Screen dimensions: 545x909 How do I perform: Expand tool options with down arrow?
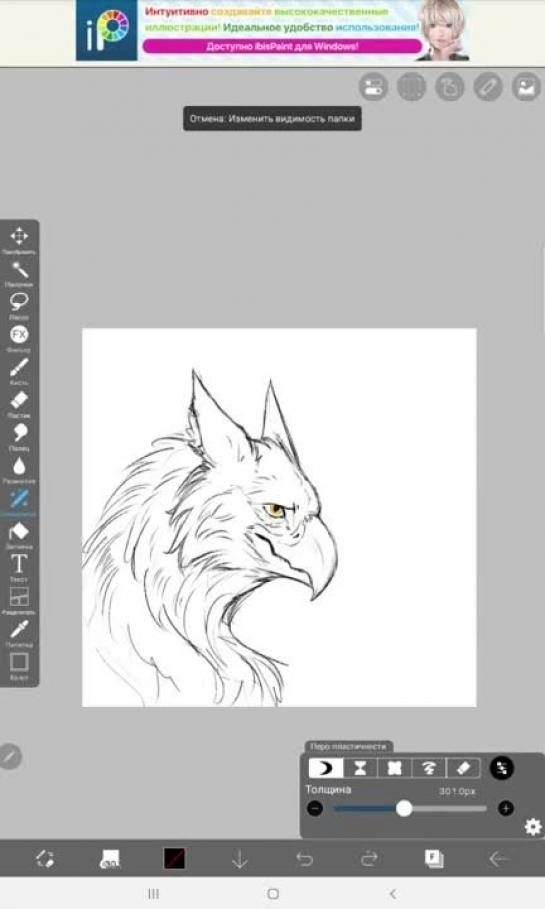point(239,859)
